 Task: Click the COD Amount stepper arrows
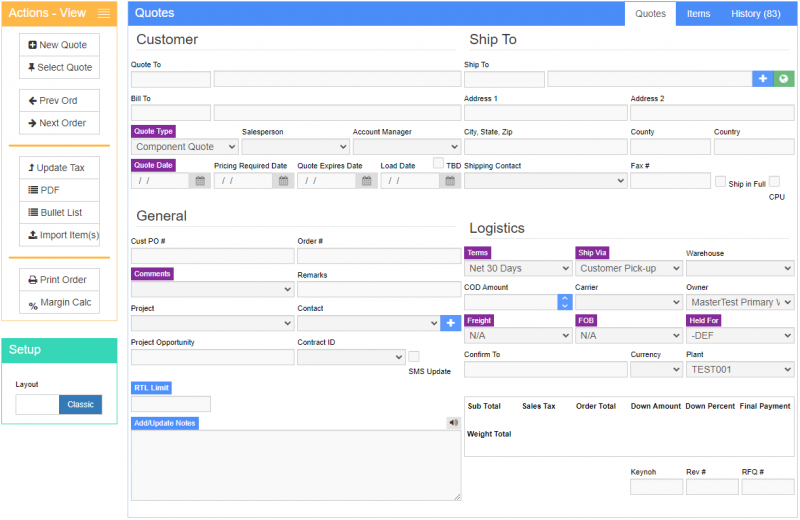(564, 302)
